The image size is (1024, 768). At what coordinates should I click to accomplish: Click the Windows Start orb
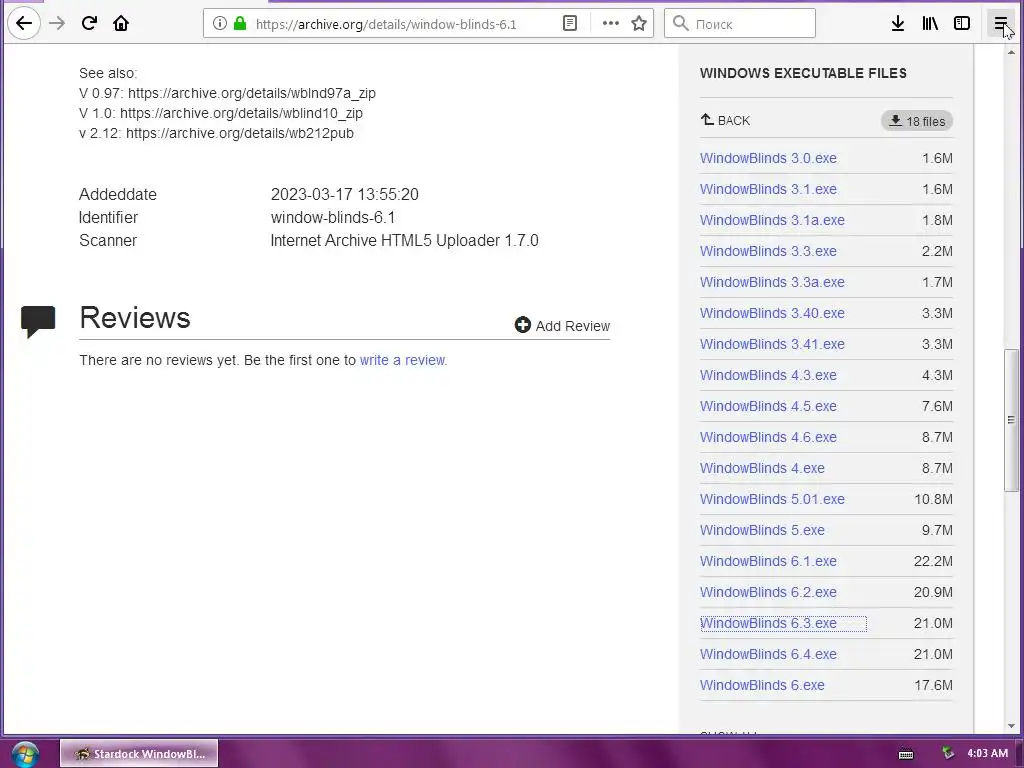click(x=25, y=754)
